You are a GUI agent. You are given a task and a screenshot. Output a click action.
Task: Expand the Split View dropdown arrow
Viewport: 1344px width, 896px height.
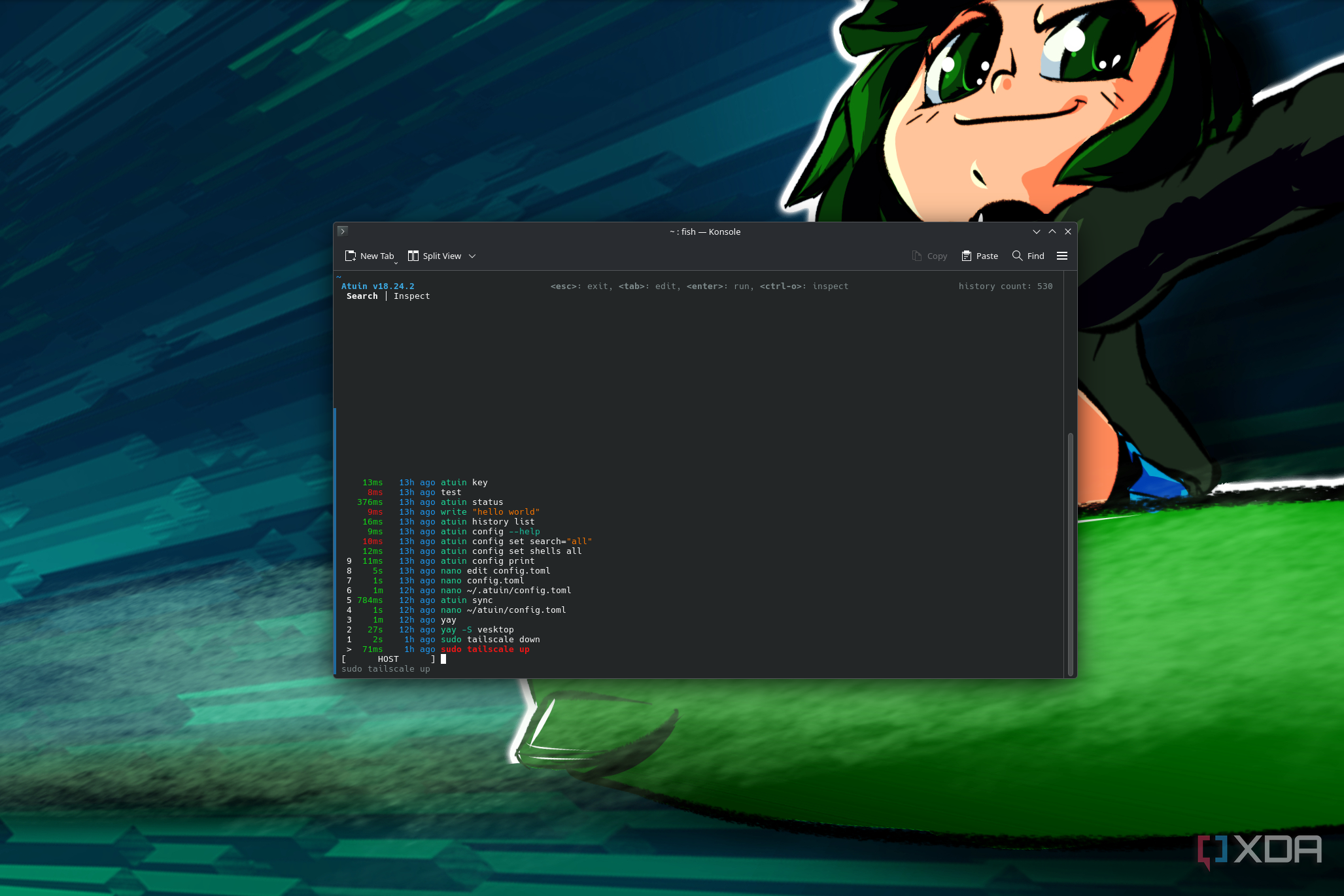point(472,256)
